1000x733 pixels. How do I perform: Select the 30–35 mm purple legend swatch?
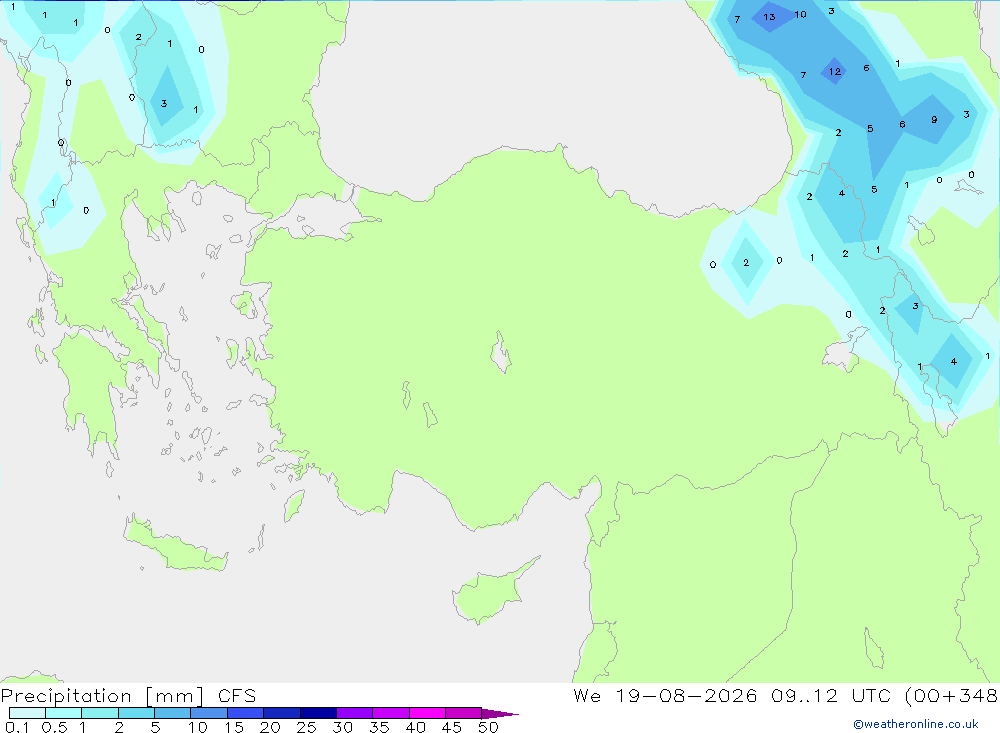pyautogui.click(x=355, y=713)
